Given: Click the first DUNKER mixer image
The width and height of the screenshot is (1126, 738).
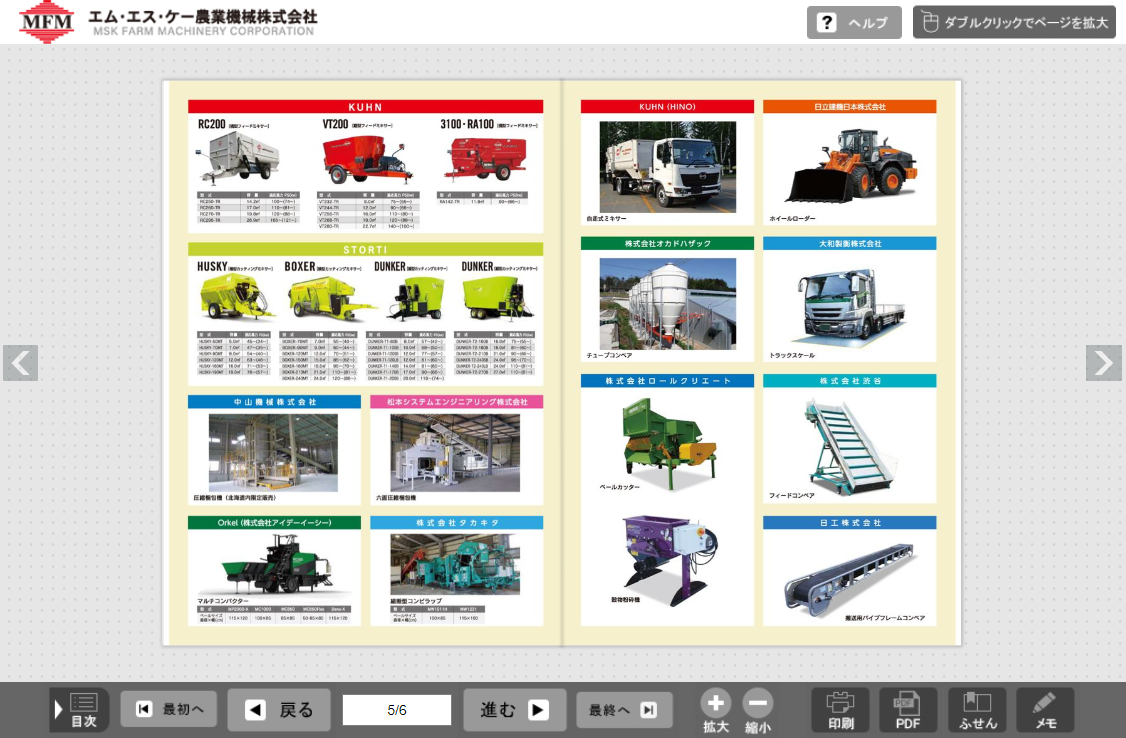Looking at the screenshot, I should point(415,299).
